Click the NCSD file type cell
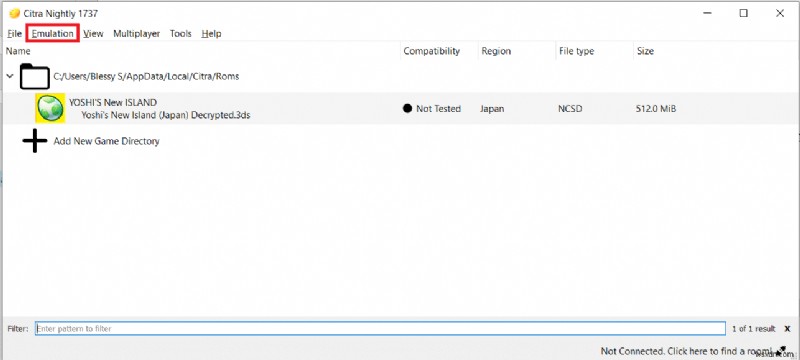 tap(570, 109)
